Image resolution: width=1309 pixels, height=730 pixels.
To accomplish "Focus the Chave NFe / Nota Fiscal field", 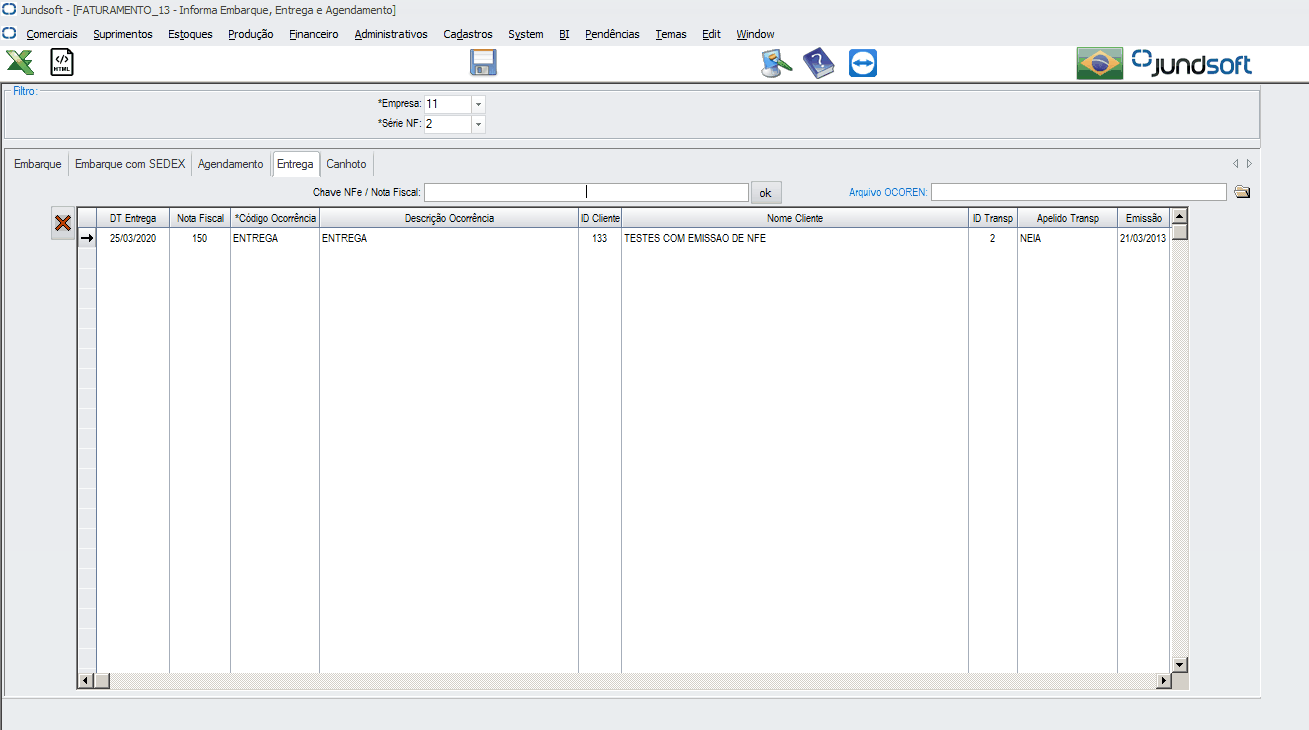I will tap(586, 192).
